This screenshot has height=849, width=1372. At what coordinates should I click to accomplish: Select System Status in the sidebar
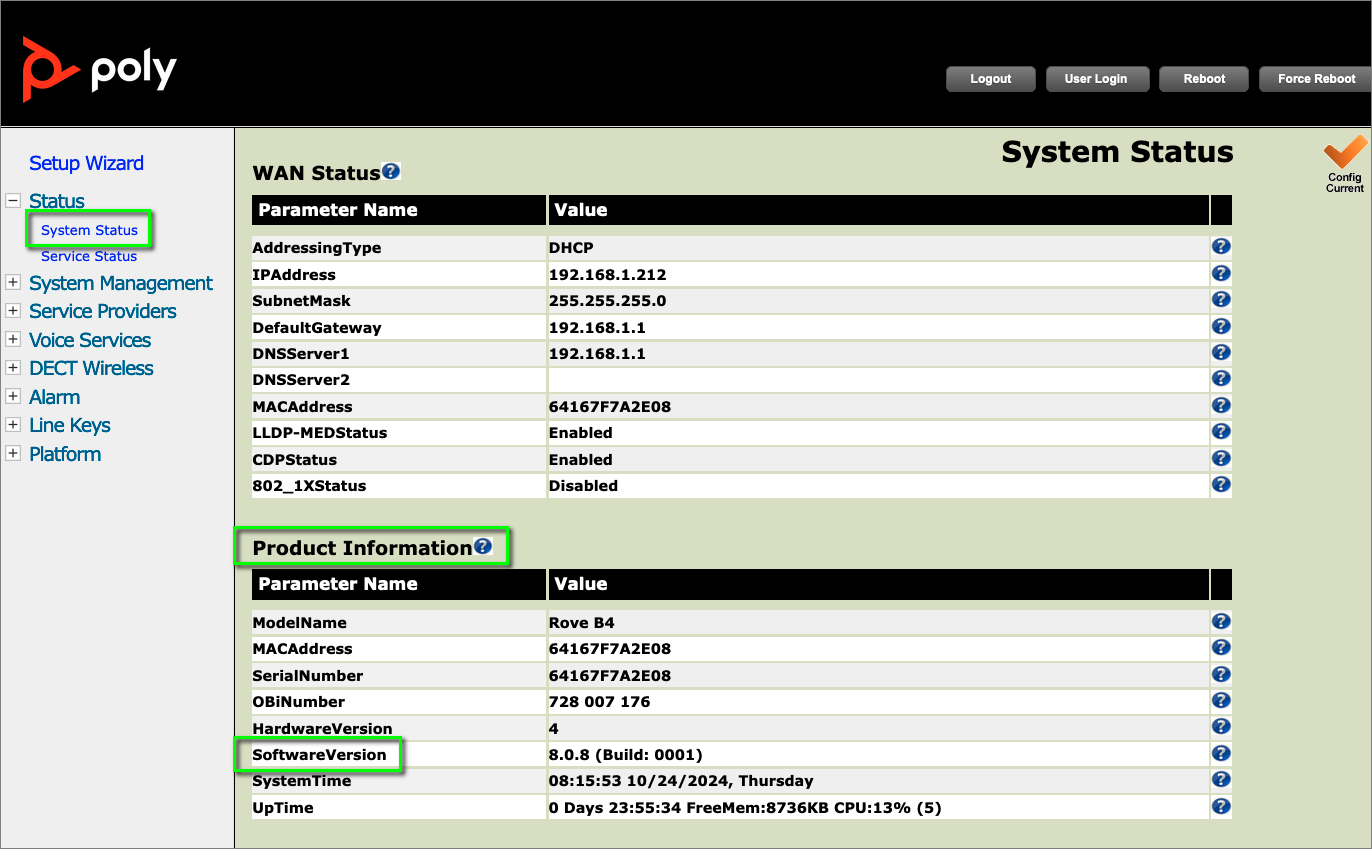point(89,230)
